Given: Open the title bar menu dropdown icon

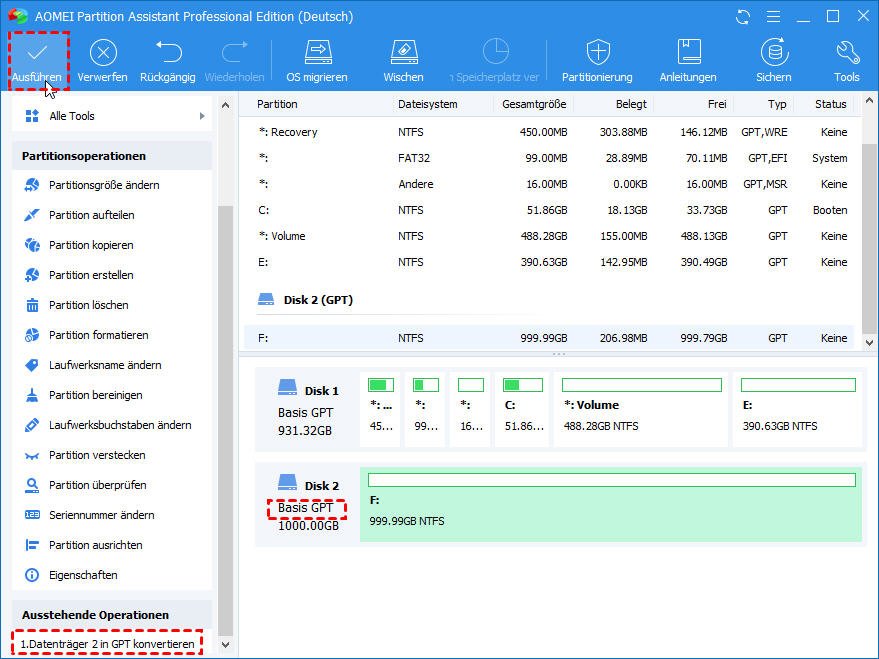Looking at the screenshot, I should click(771, 17).
